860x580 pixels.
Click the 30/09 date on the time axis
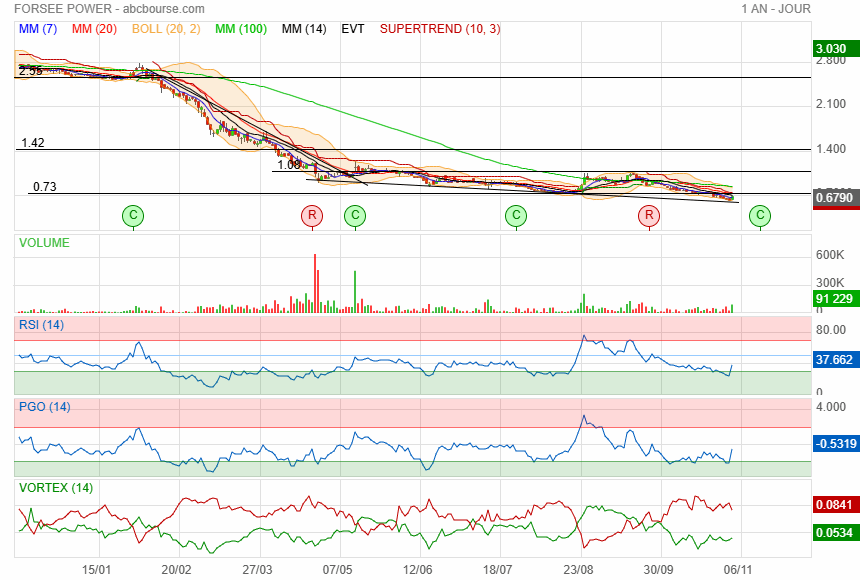click(658, 570)
